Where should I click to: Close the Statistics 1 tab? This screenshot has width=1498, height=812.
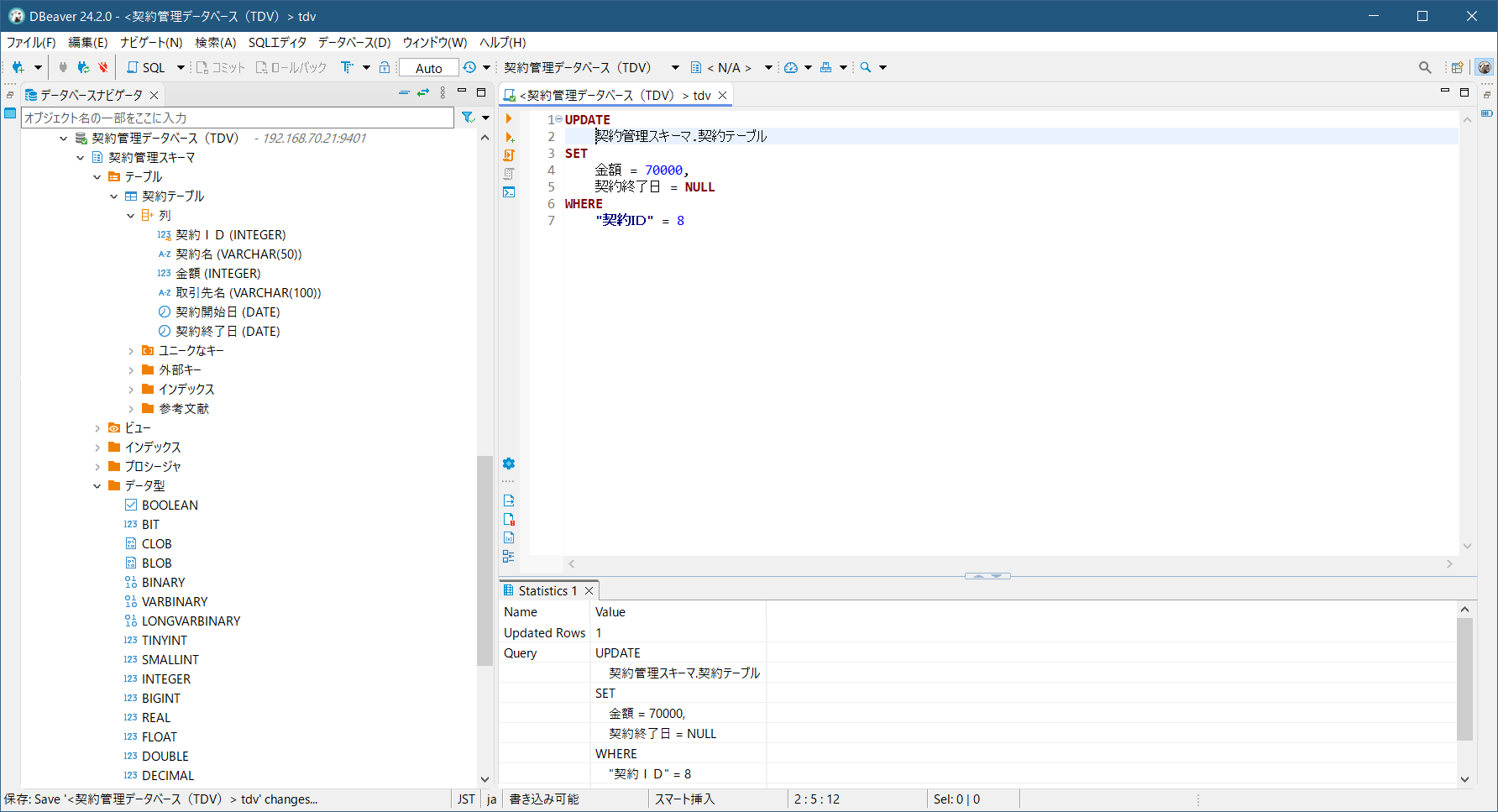click(x=589, y=591)
